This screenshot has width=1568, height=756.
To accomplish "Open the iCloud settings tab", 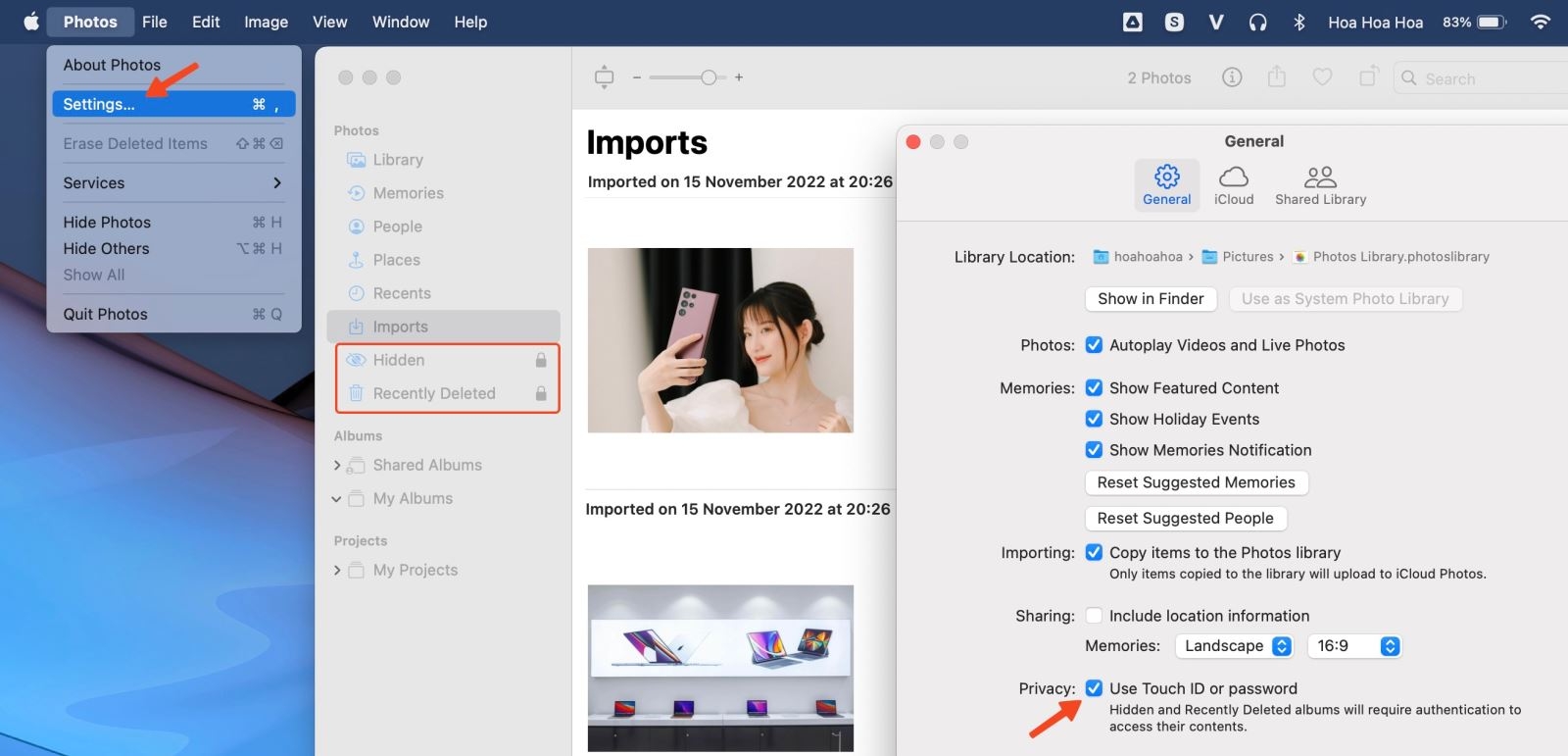I will pos(1233,184).
